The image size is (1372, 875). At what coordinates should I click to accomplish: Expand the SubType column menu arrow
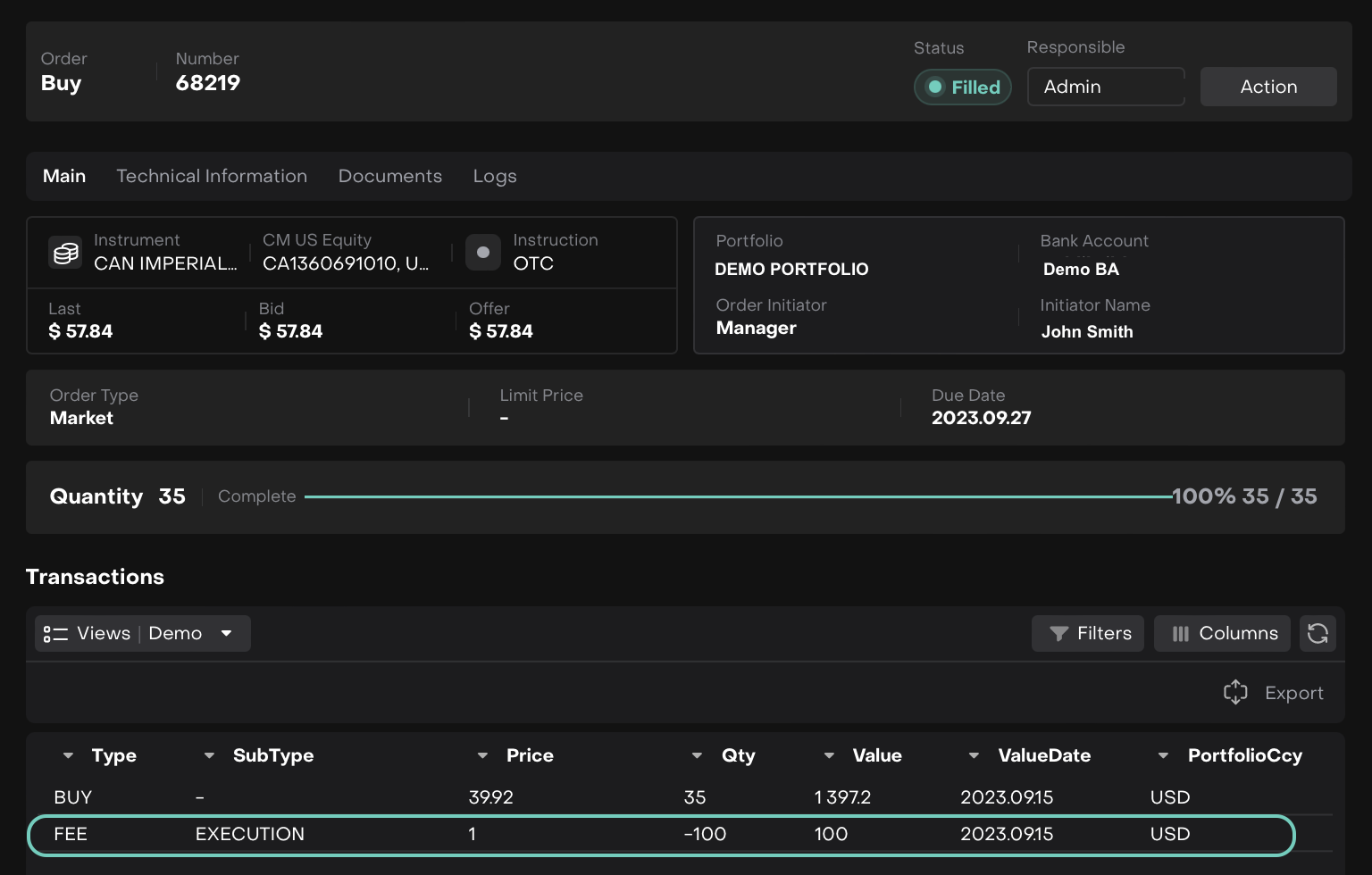click(209, 756)
